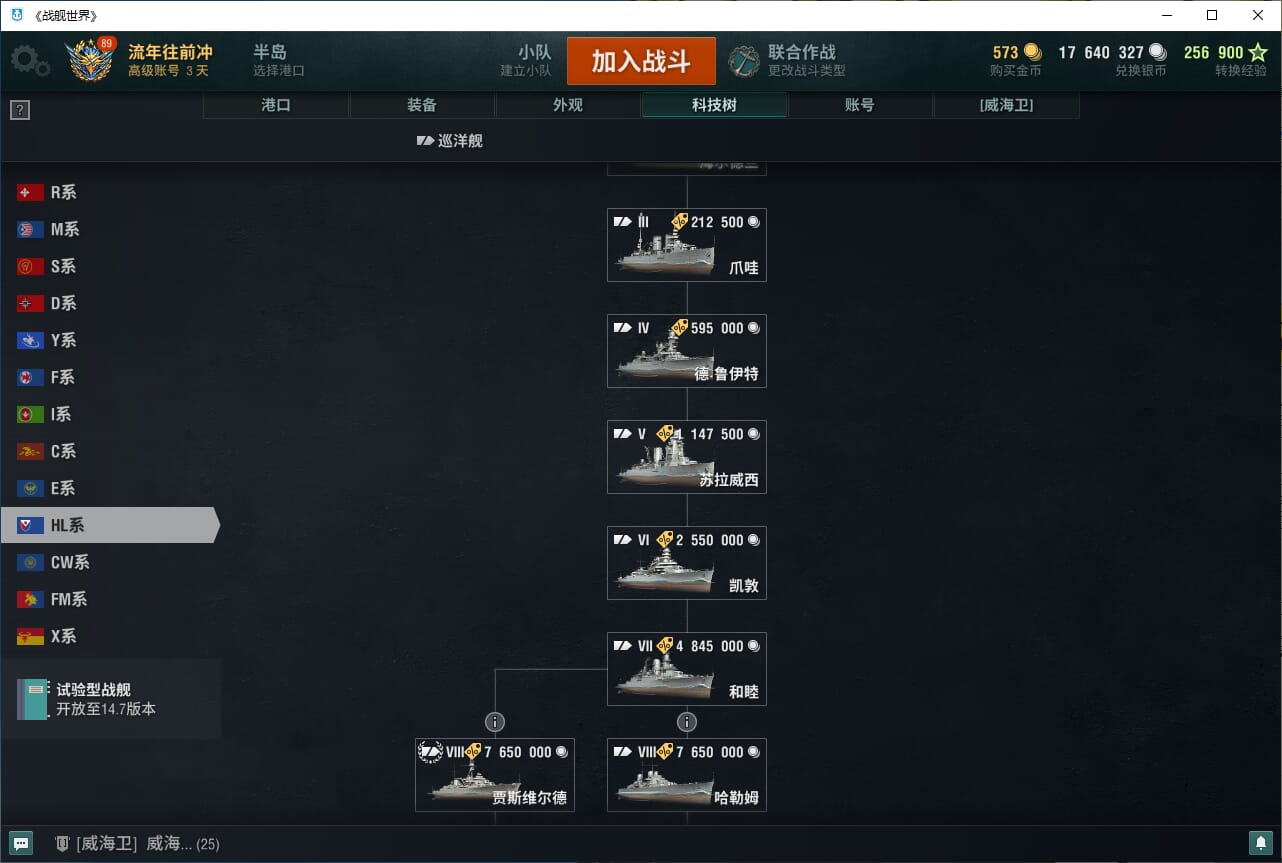Select the HL系 nation in sidebar
The image size is (1282, 863).
point(109,525)
